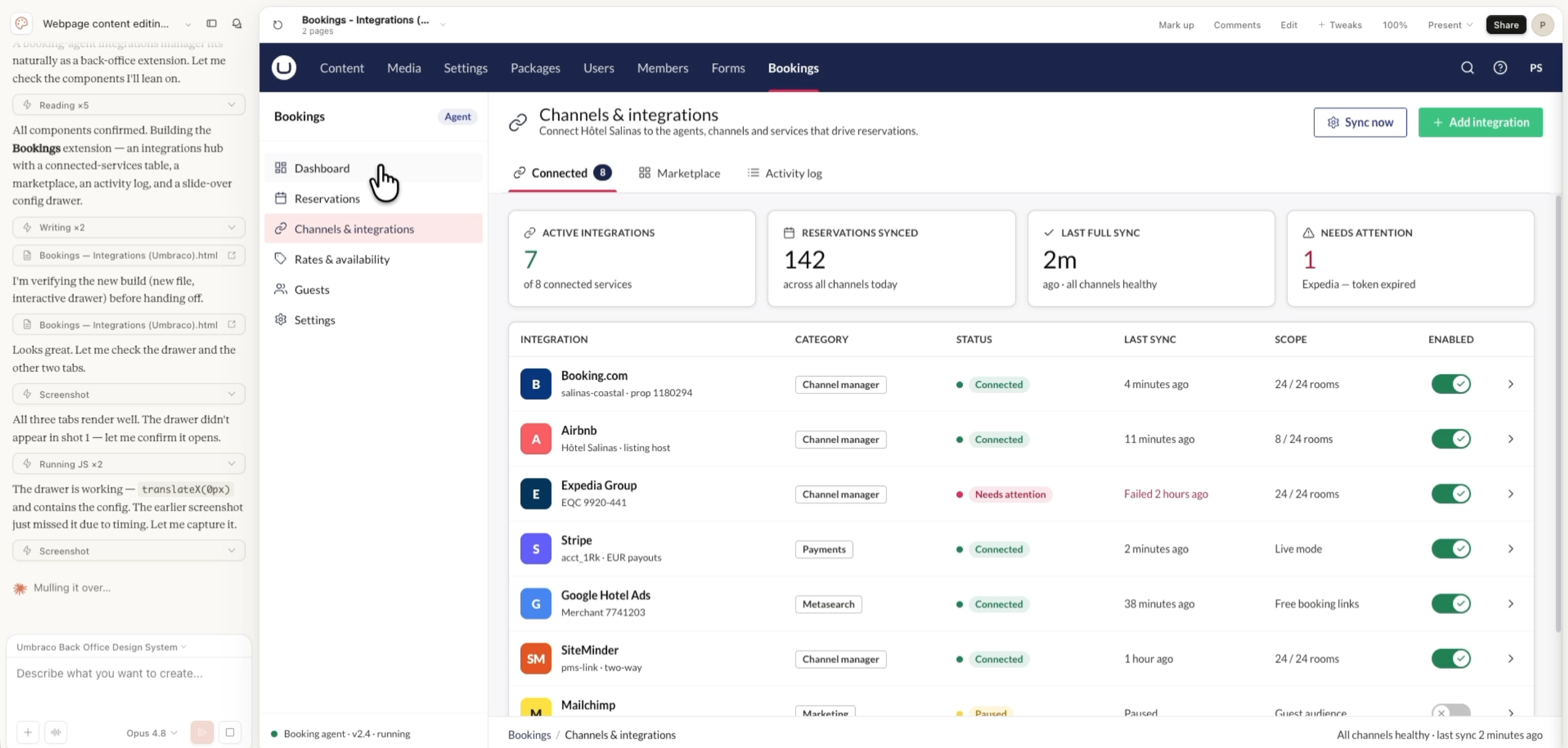The height and width of the screenshot is (748, 1568).
Task: Disable the Booking.com integration toggle
Action: pyautogui.click(x=1451, y=384)
